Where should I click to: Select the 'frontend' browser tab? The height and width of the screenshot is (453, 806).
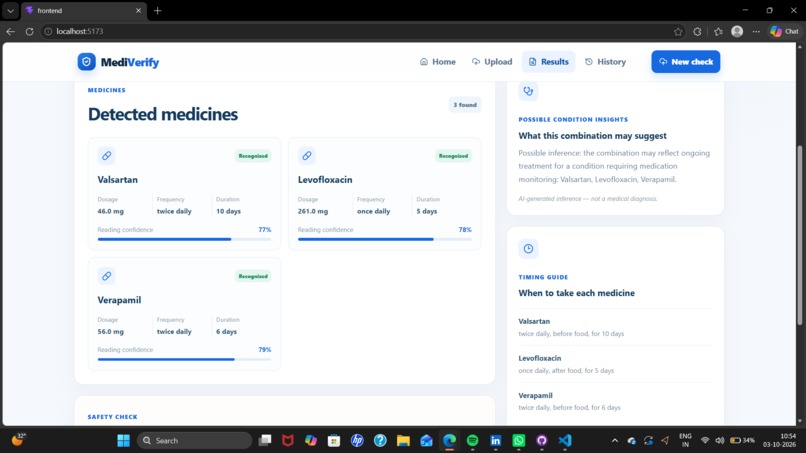(x=84, y=10)
